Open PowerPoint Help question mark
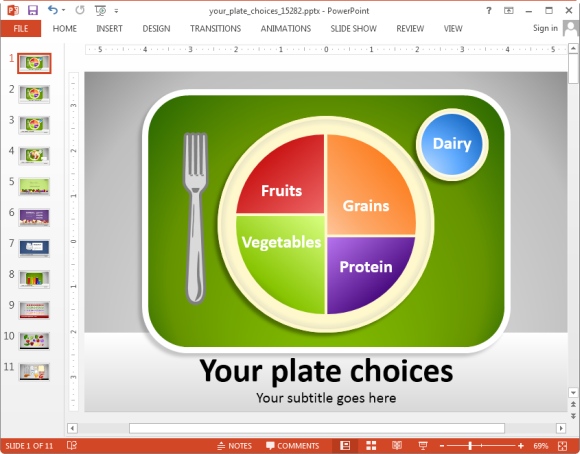The width and height of the screenshot is (580, 454). [x=489, y=11]
